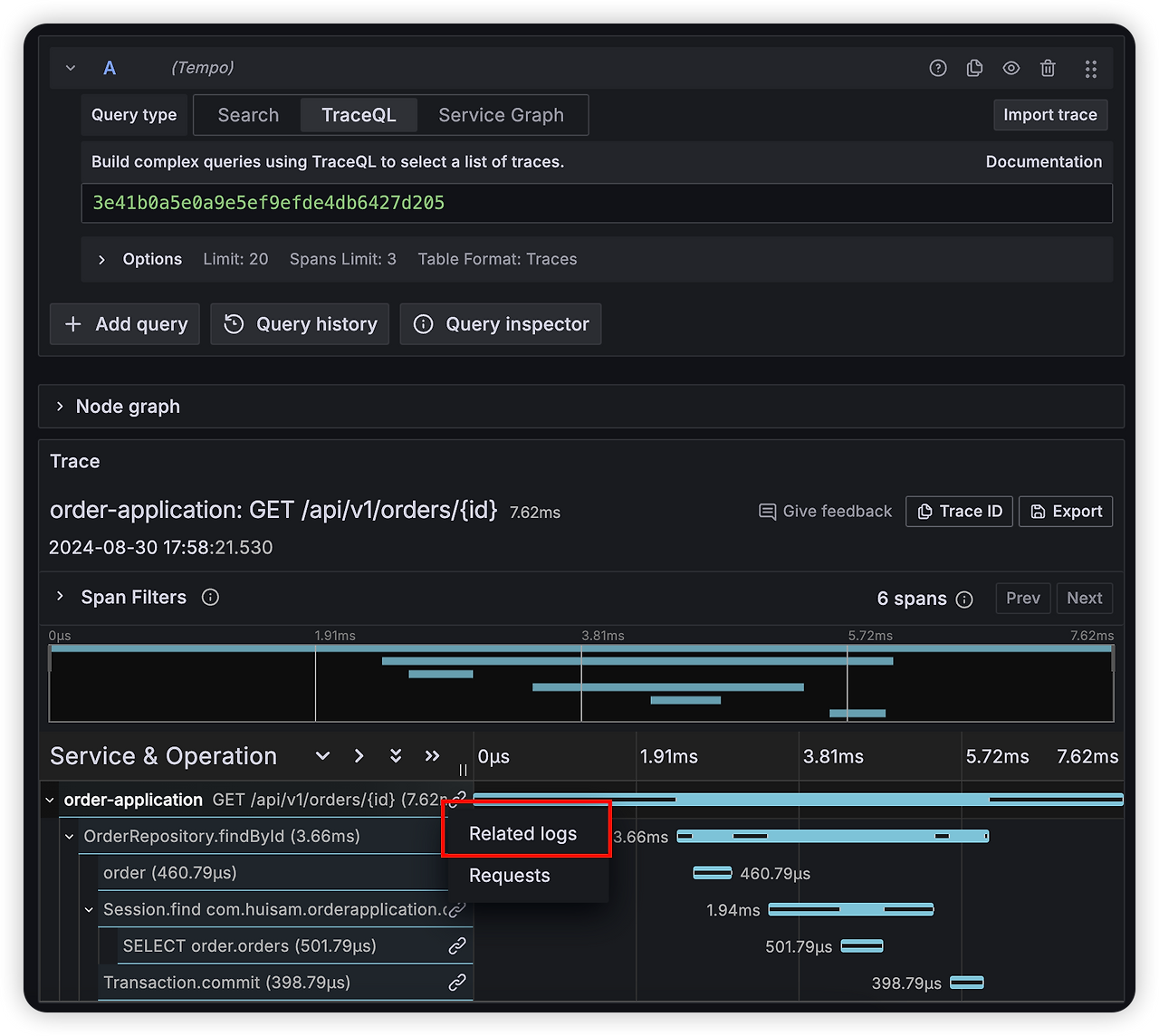
Task: Click the OrderRepository.findById 3.66ms timeline bar
Action: tap(832, 836)
